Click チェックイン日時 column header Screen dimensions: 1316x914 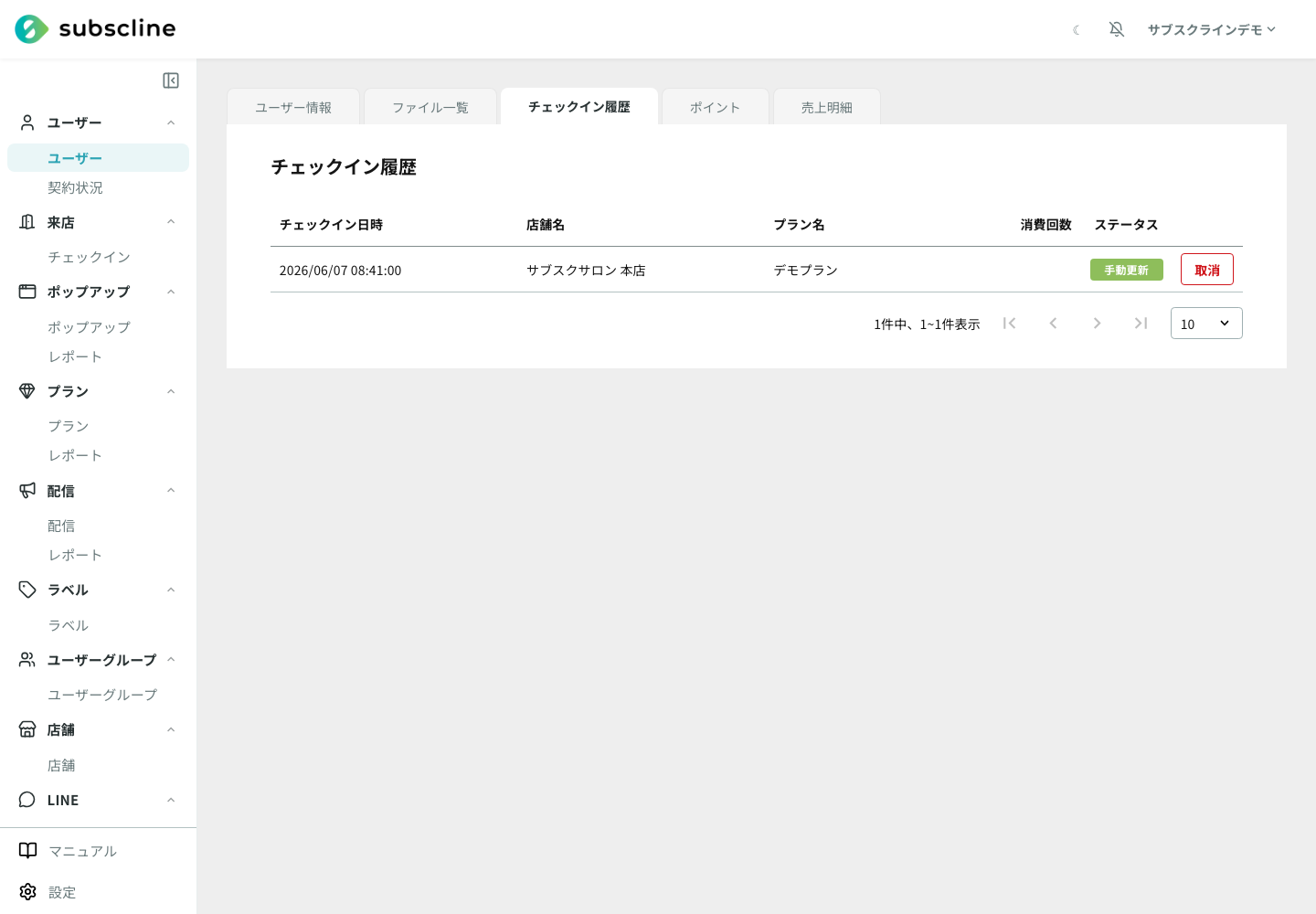point(331,225)
